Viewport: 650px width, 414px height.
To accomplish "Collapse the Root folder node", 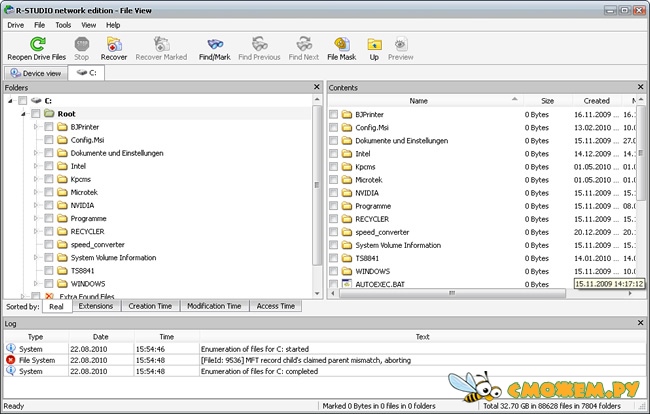I will 23,114.
